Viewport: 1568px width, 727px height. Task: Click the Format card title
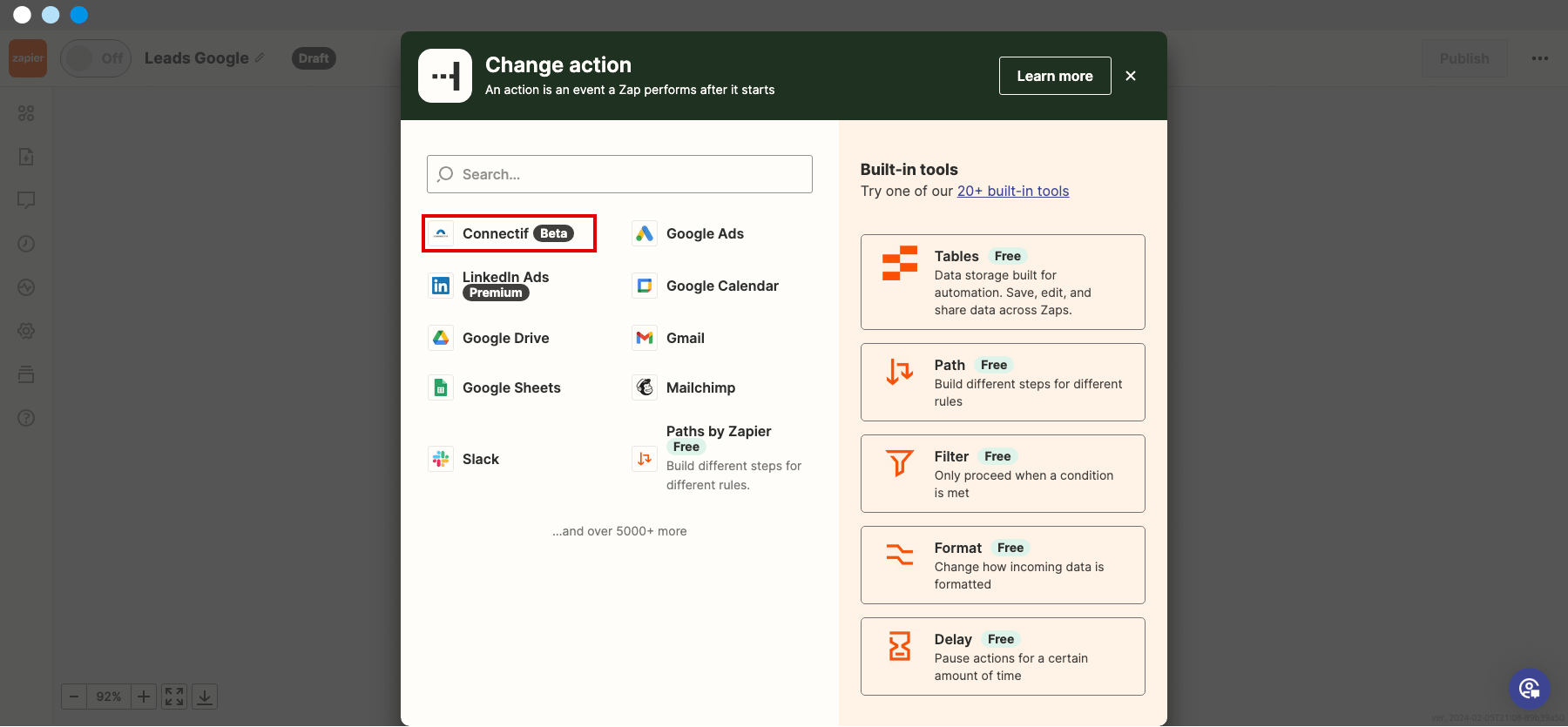958,548
